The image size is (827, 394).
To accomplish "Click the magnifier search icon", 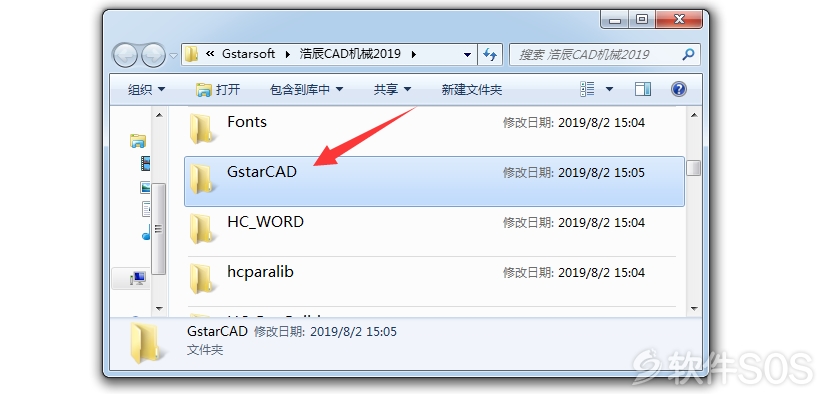I will (688, 54).
